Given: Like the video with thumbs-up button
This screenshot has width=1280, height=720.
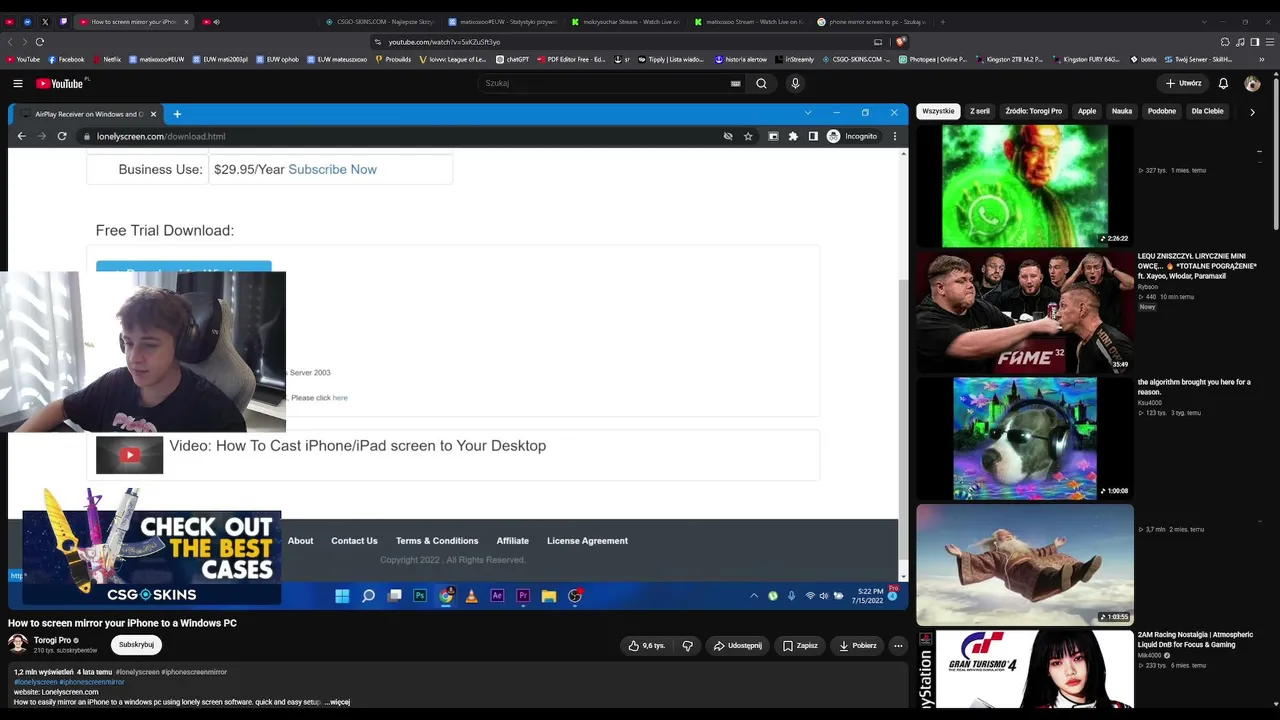Looking at the screenshot, I should tap(646, 646).
